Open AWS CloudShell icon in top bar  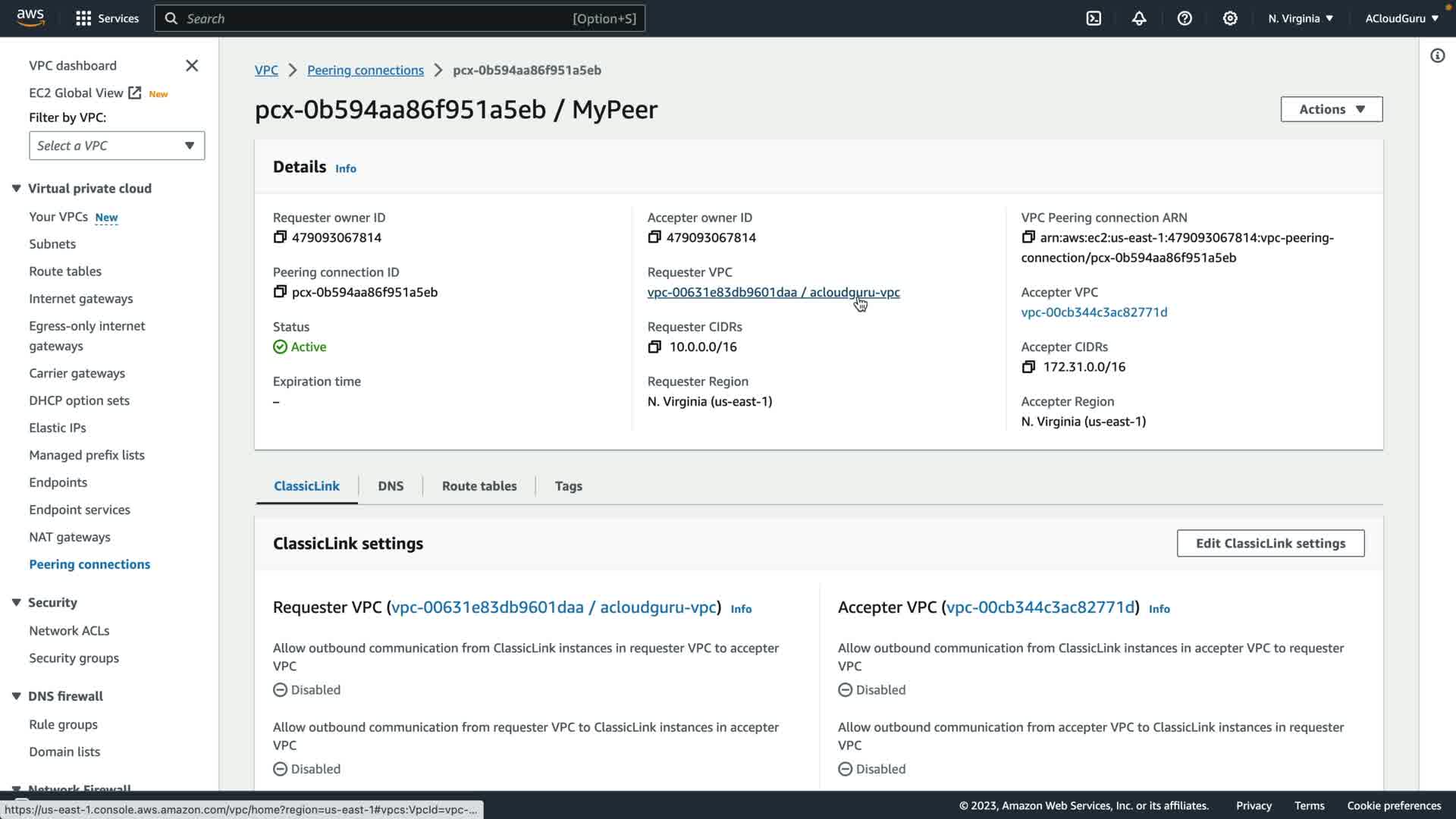[x=1094, y=18]
